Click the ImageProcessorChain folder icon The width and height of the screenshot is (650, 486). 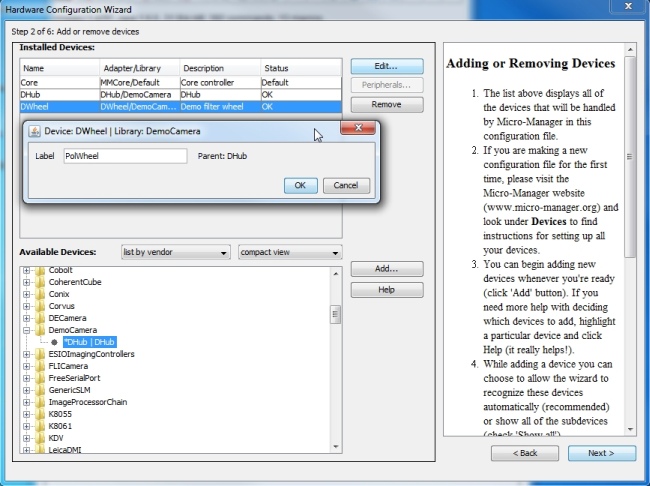point(40,402)
